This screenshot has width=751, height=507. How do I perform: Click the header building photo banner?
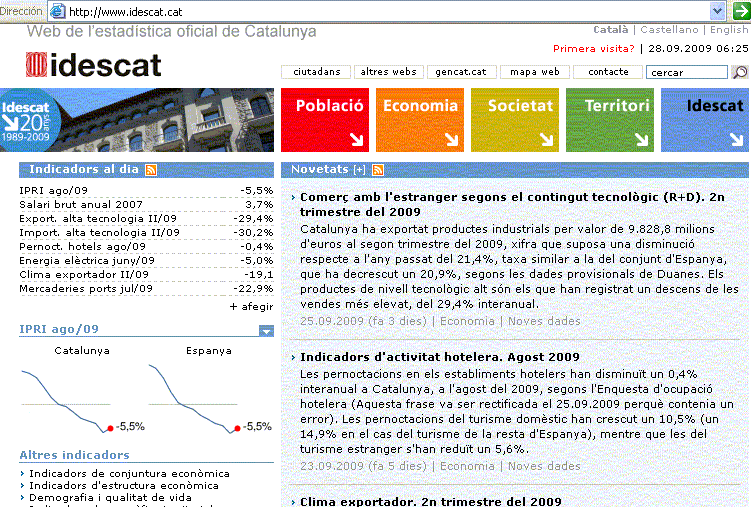pos(165,120)
